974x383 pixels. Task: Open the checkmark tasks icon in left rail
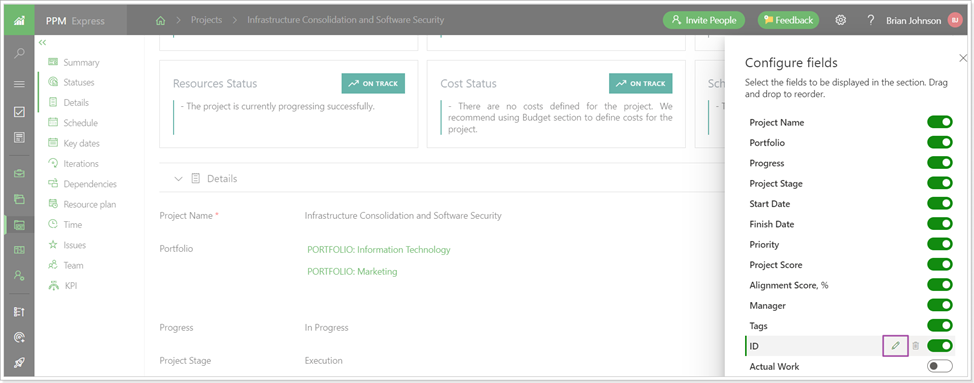[19, 112]
